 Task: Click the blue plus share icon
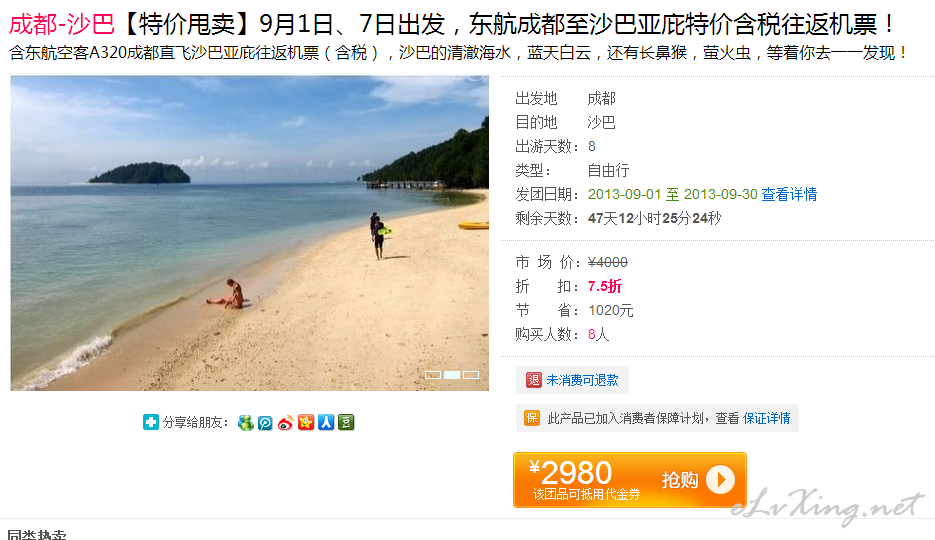pos(151,423)
